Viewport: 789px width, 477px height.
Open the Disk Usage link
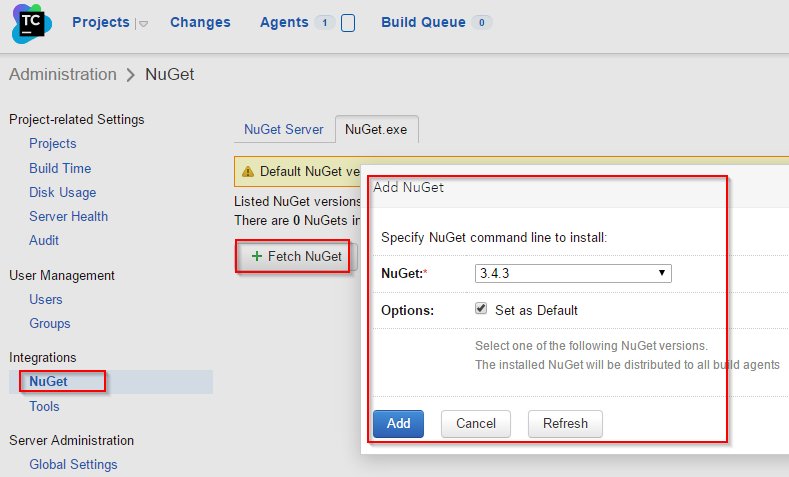62,192
